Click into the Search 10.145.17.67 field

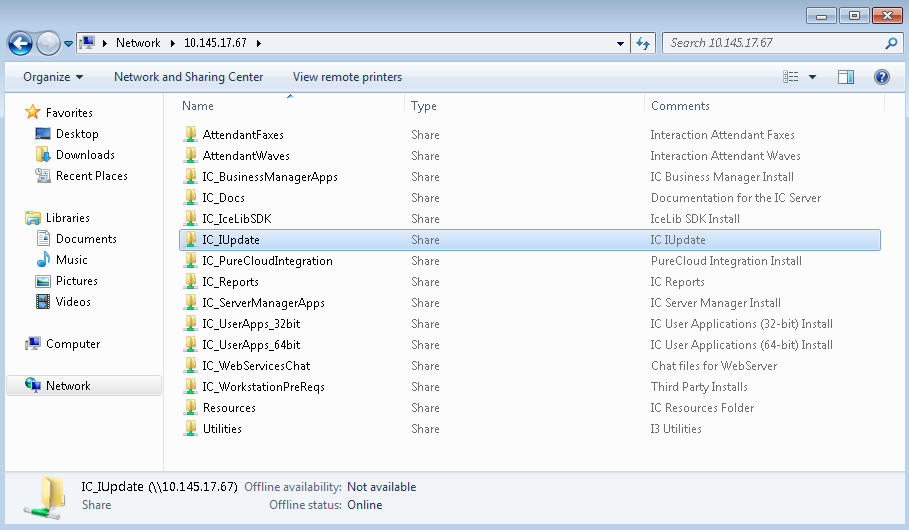point(770,43)
